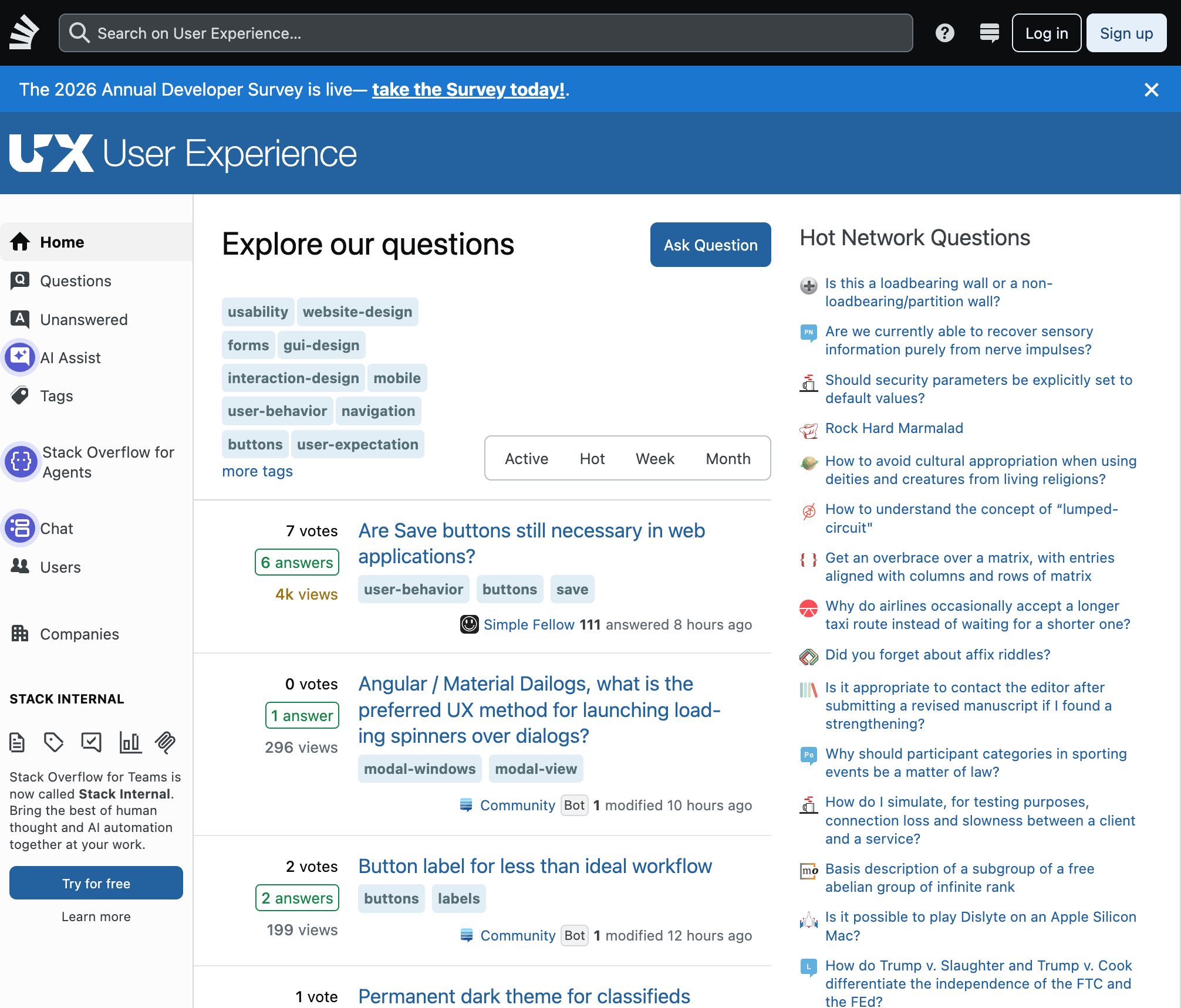Select site icon beside overbrace matrix question

pyautogui.click(x=809, y=560)
